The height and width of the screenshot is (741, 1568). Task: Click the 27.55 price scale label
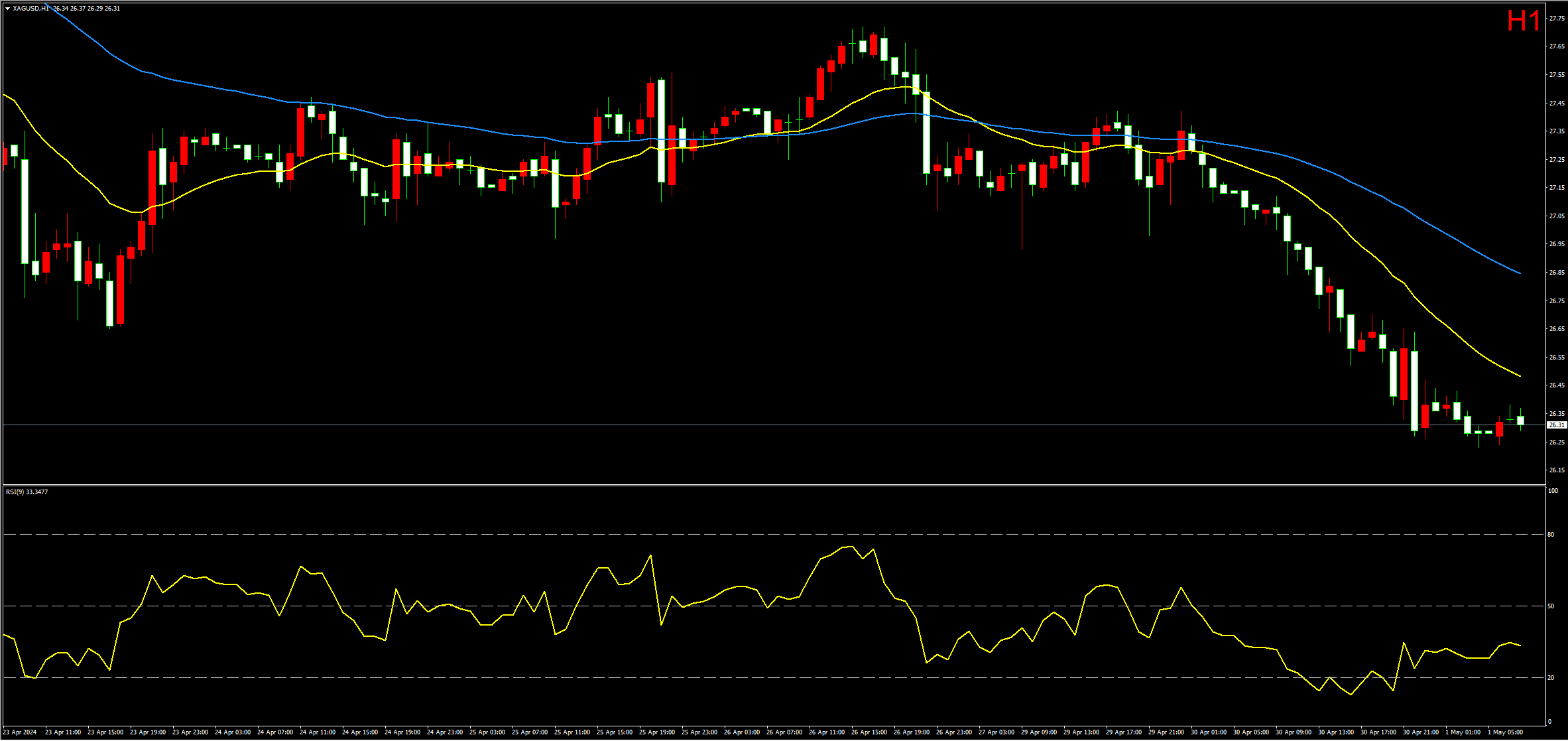click(x=1557, y=75)
